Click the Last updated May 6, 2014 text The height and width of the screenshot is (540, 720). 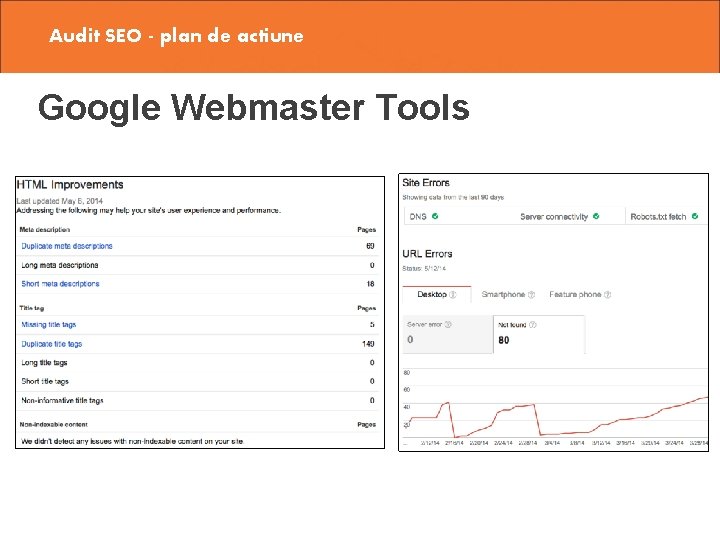[60, 201]
